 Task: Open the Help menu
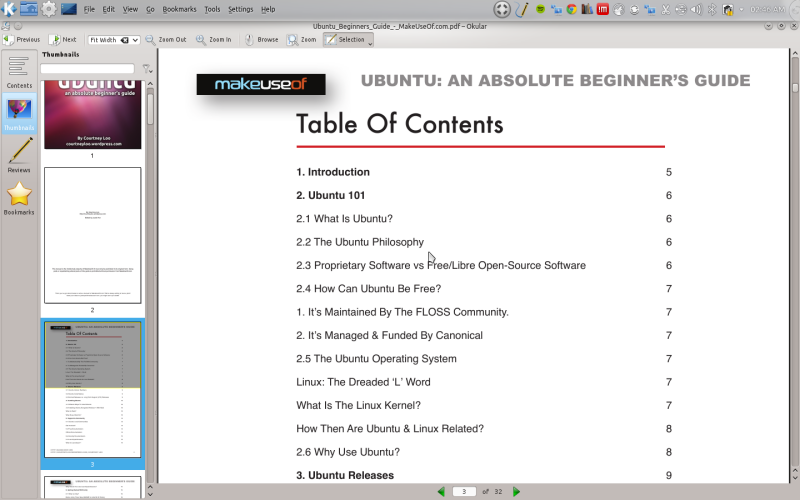(268, 9)
